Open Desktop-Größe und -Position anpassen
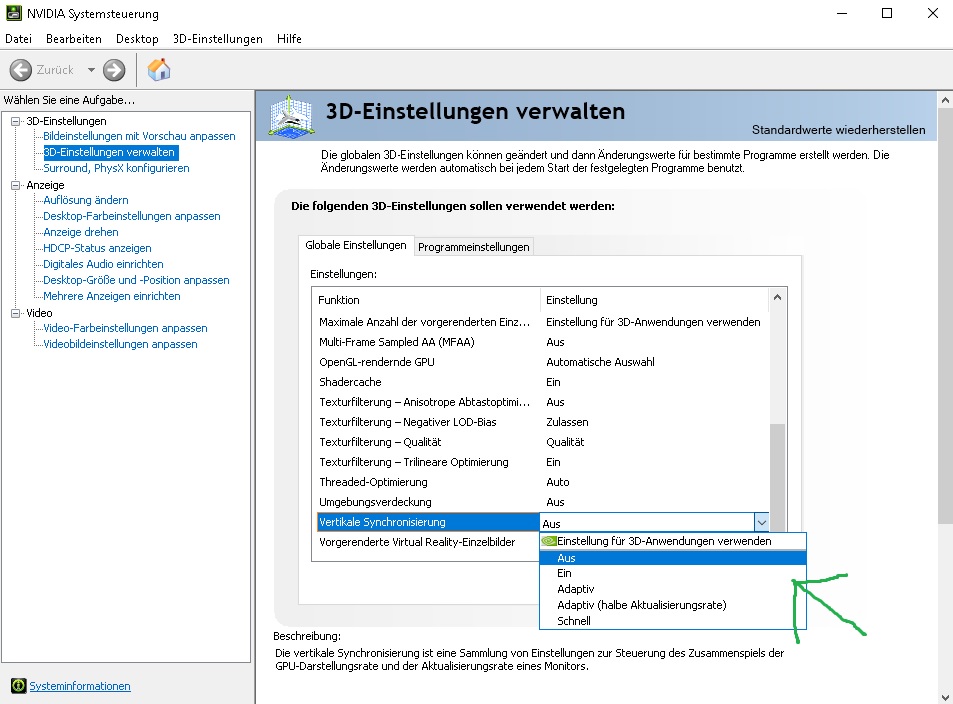The width and height of the screenshot is (953, 704). click(136, 280)
